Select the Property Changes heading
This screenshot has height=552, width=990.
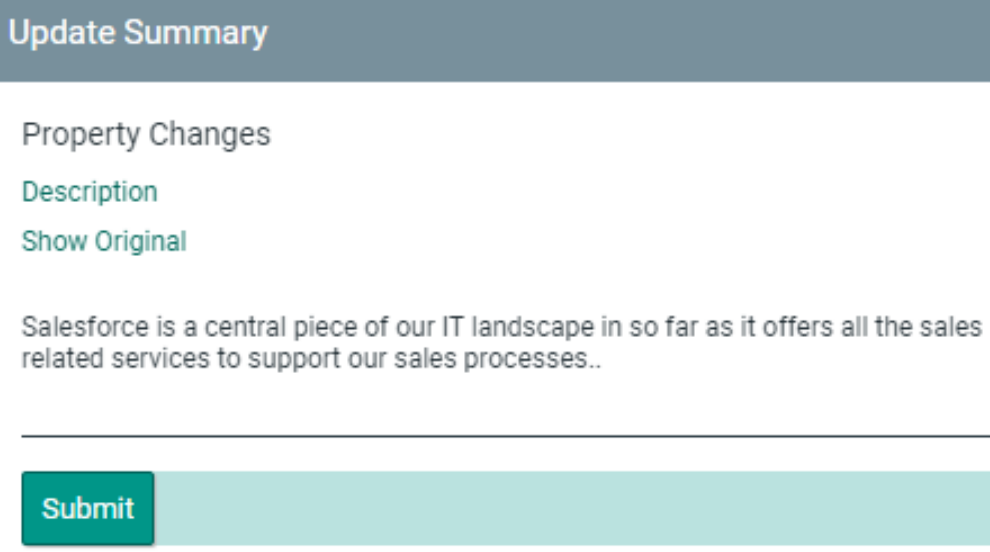pyautogui.click(x=146, y=134)
